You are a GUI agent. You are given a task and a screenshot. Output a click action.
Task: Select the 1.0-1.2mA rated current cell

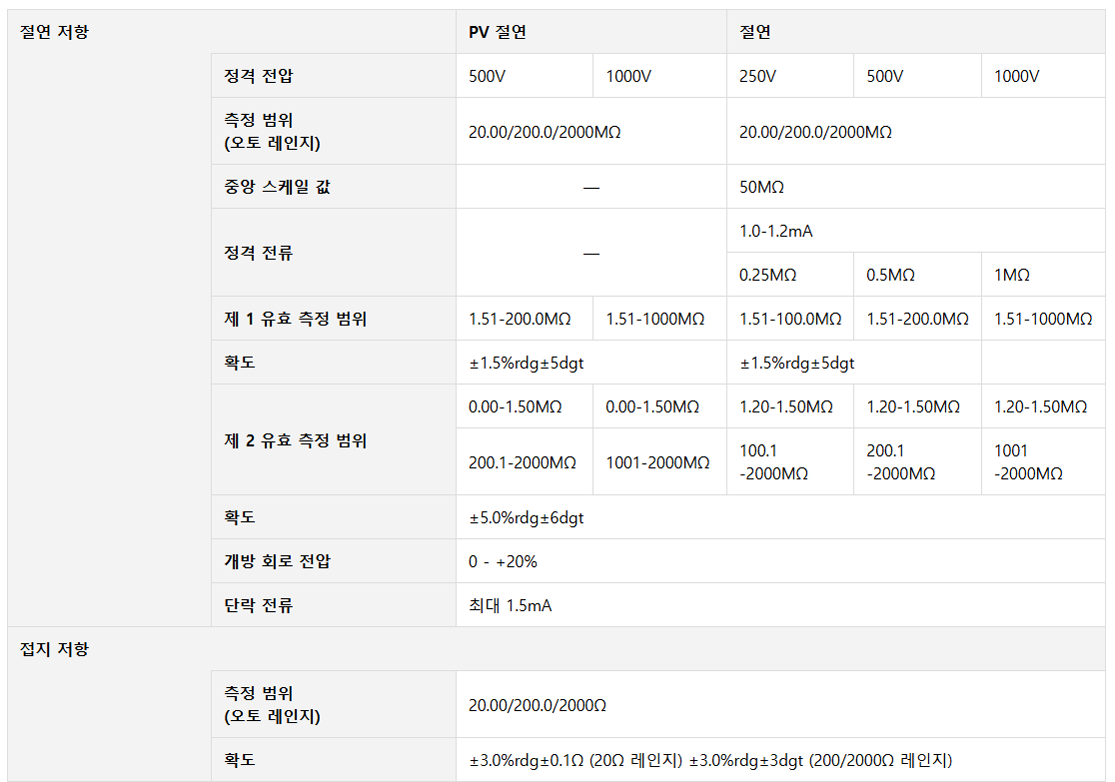[776, 231]
